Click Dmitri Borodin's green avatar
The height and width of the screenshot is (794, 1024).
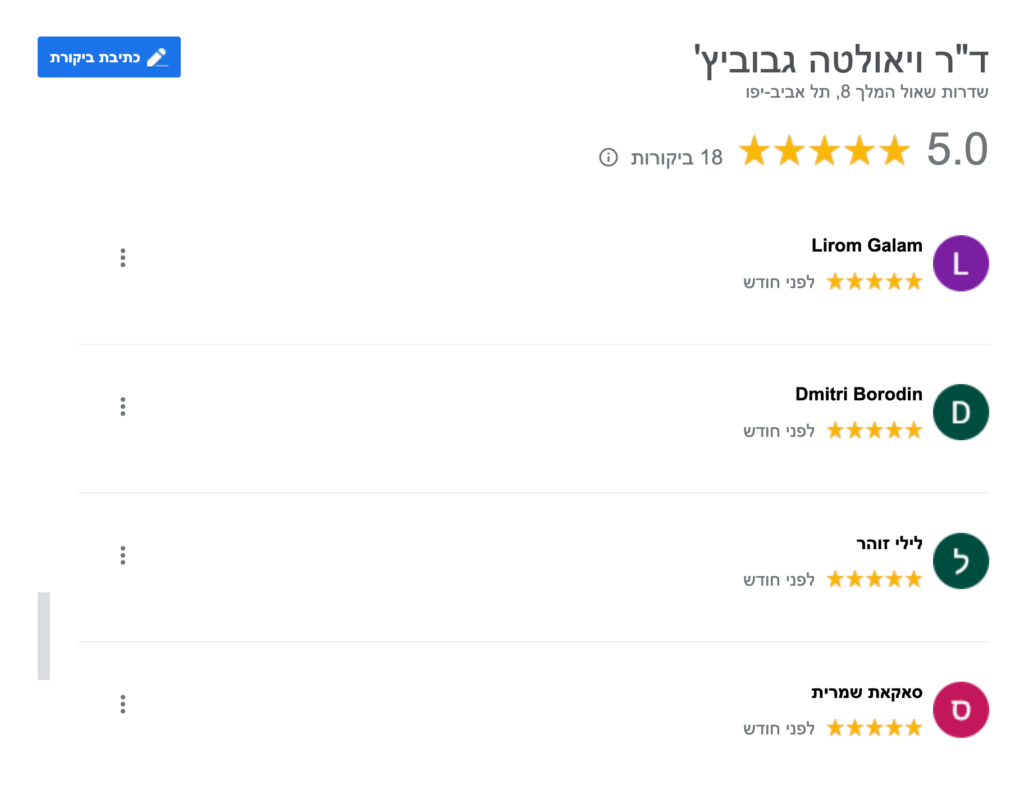(x=960, y=412)
